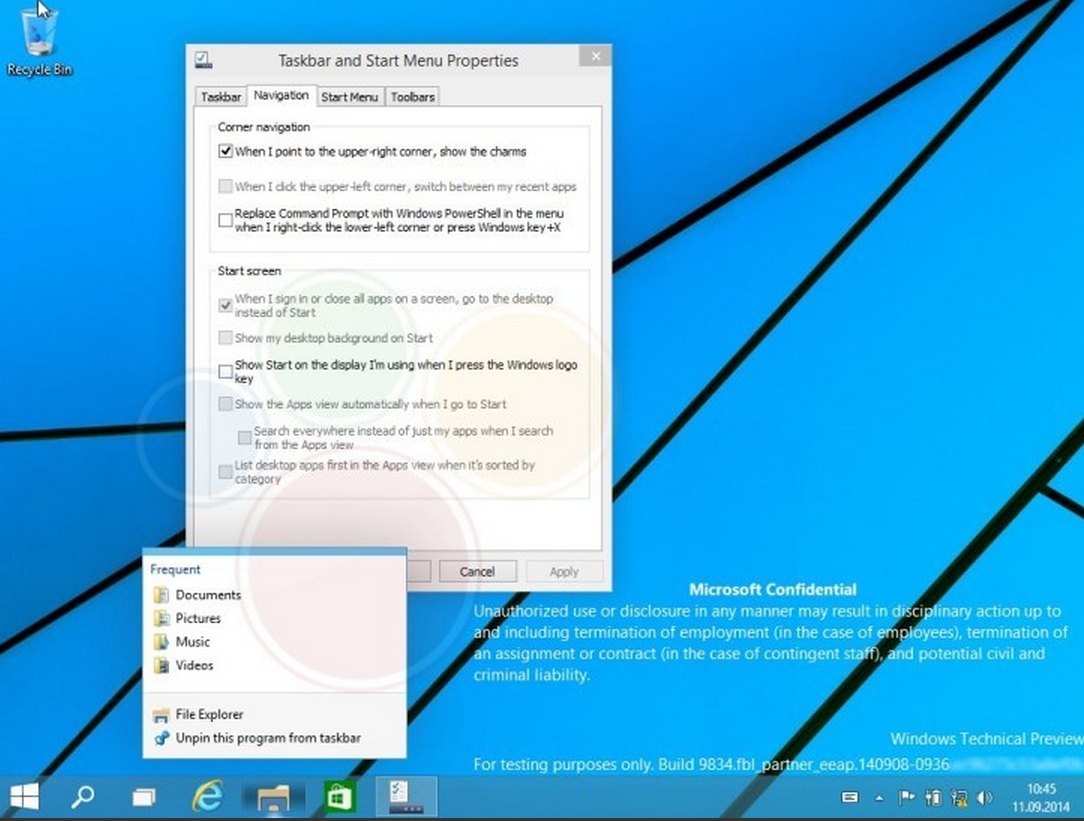Image resolution: width=1084 pixels, height=821 pixels.
Task: Check Show Start on the display I'm using
Action: coord(225,372)
